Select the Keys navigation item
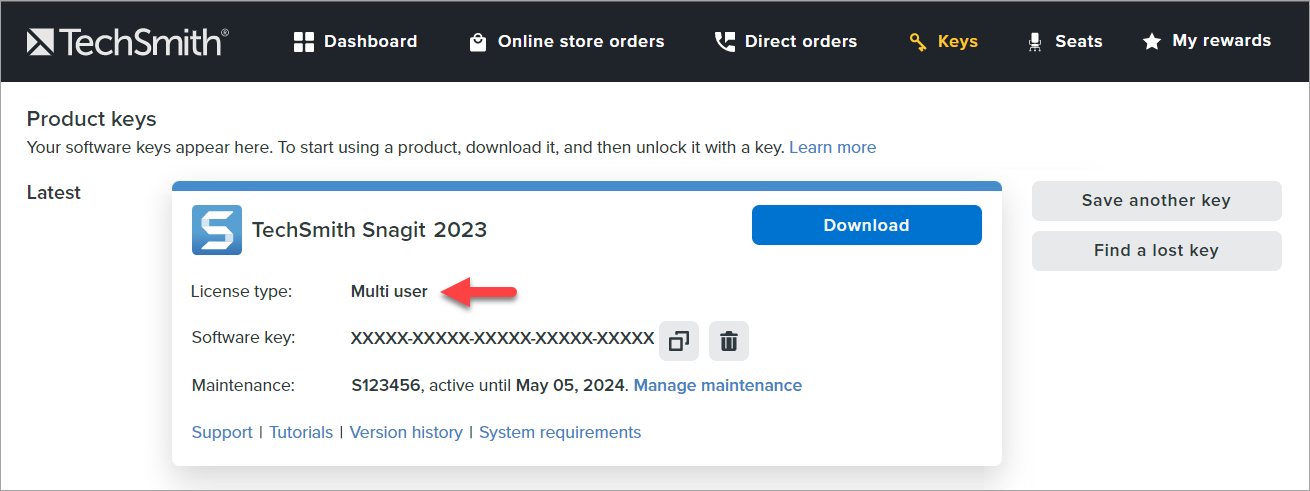 (943, 42)
